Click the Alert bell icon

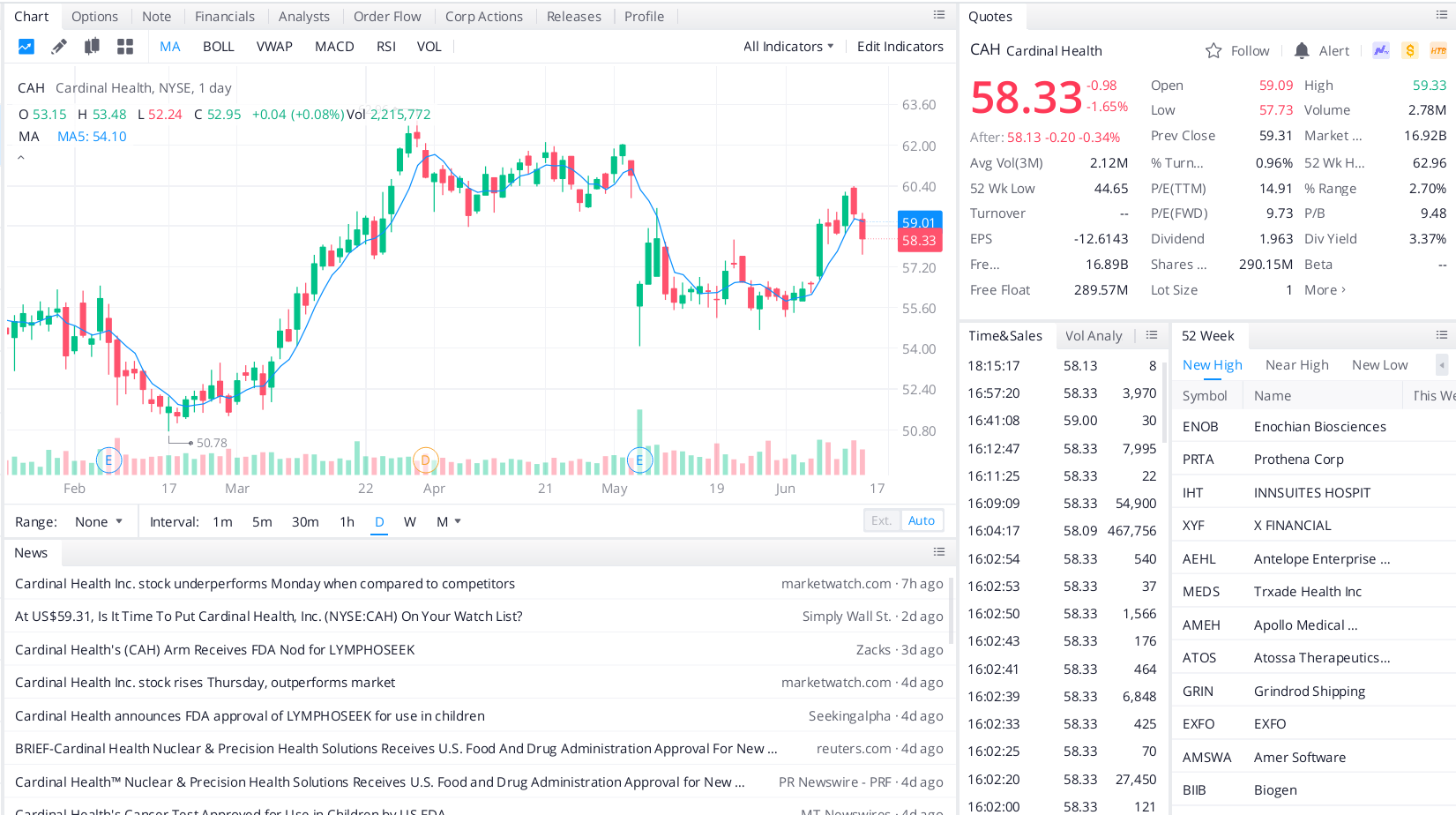pos(1302,51)
